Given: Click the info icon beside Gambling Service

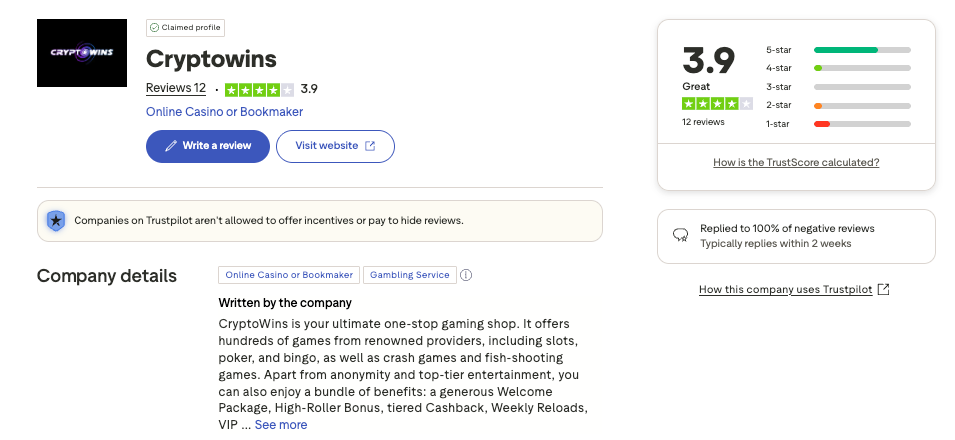Looking at the screenshot, I should click(466, 275).
